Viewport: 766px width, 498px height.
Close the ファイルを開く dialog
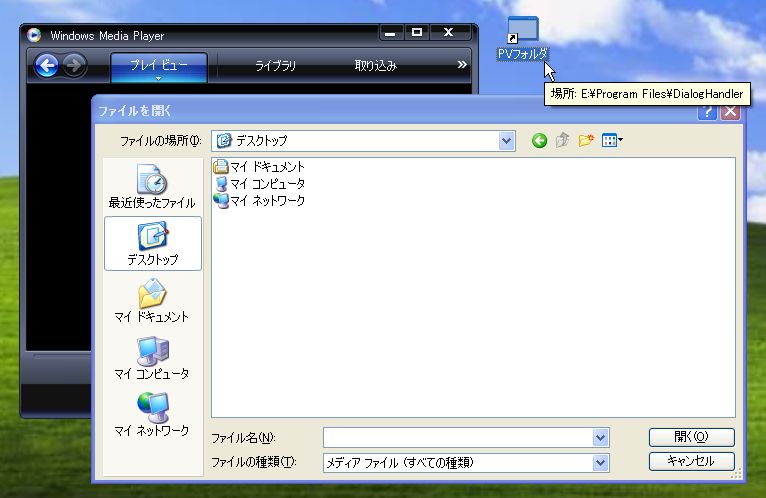pos(731,111)
